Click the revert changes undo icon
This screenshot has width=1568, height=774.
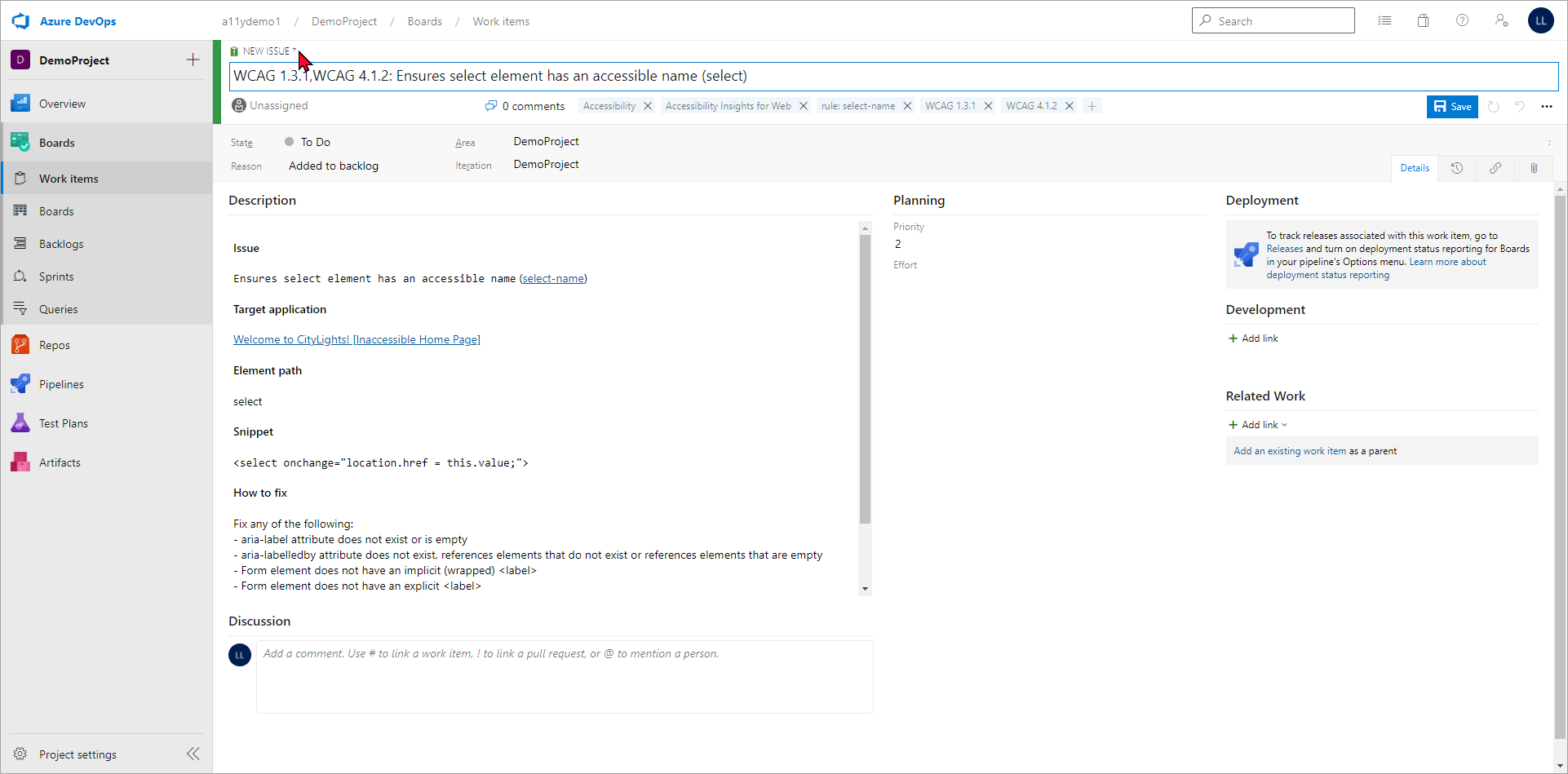(x=1520, y=106)
